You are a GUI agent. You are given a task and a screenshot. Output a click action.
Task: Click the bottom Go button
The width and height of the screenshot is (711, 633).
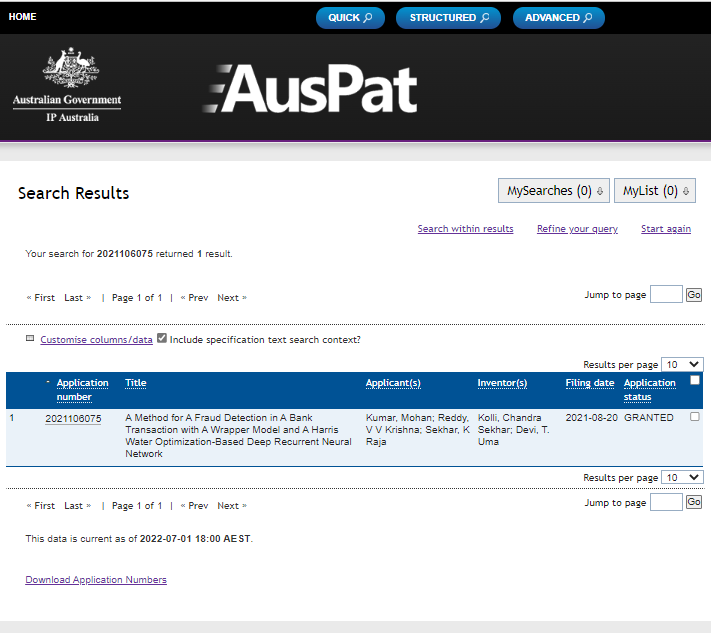click(x=694, y=502)
